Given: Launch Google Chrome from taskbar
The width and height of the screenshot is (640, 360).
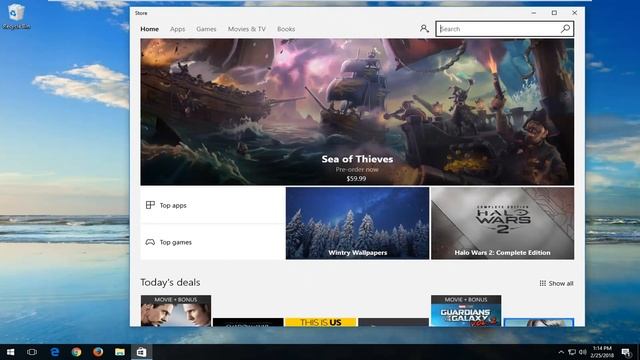Looking at the screenshot, I should (76, 352).
